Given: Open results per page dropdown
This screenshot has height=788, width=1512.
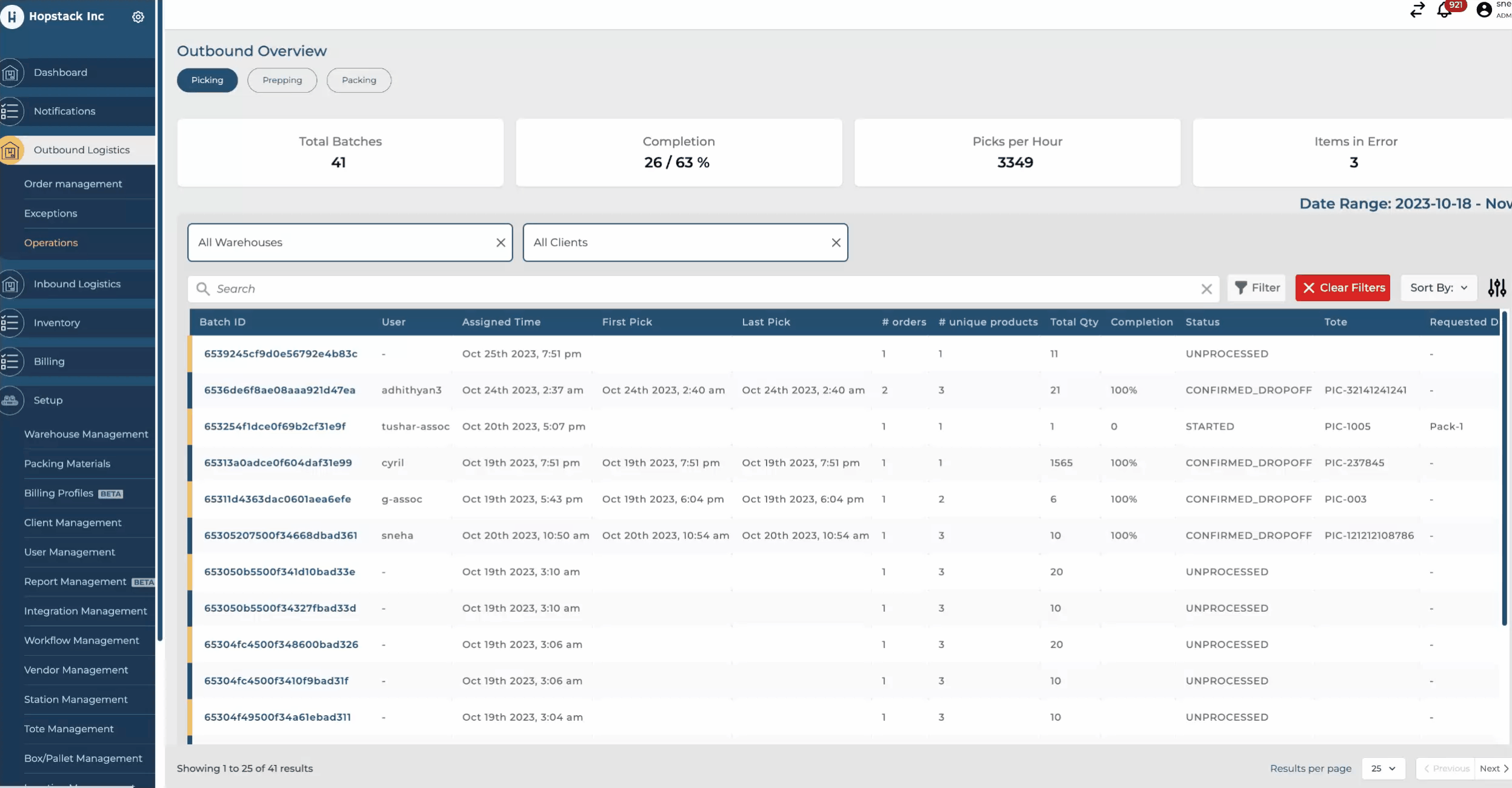Looking at the screenshot, I should pyautogui.click(x=1383, y=768).
